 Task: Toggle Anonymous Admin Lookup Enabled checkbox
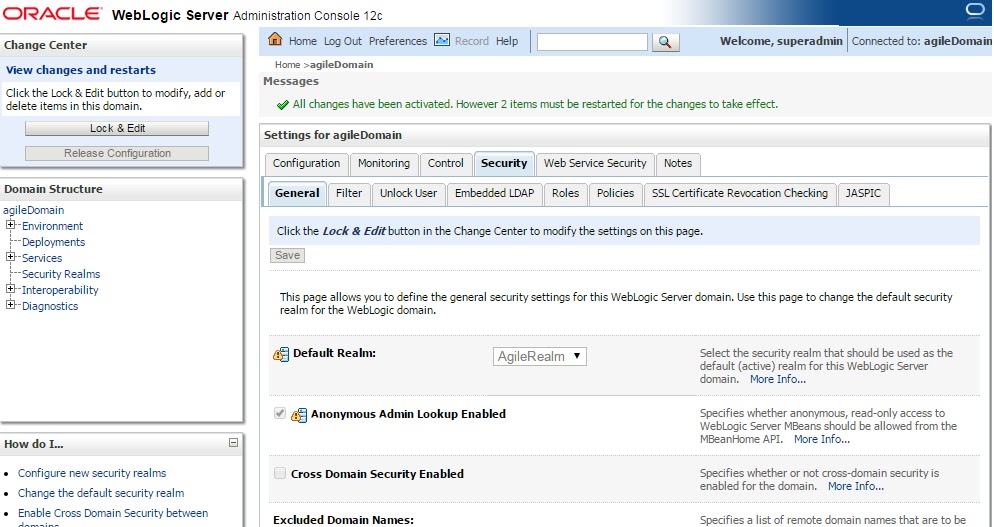[x=280, y=413]
